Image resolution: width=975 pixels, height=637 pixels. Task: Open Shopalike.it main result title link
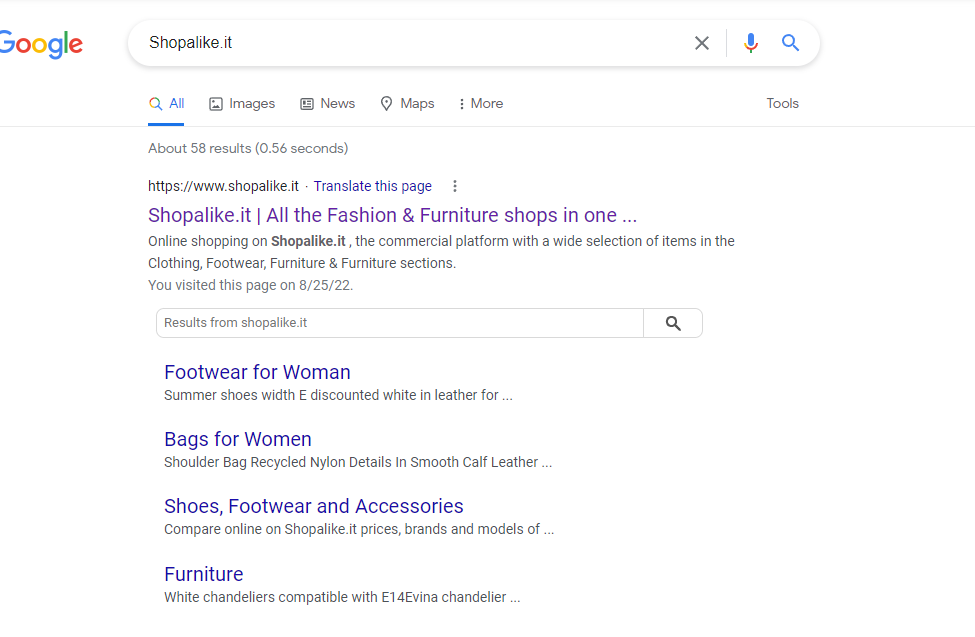point(392,215)
